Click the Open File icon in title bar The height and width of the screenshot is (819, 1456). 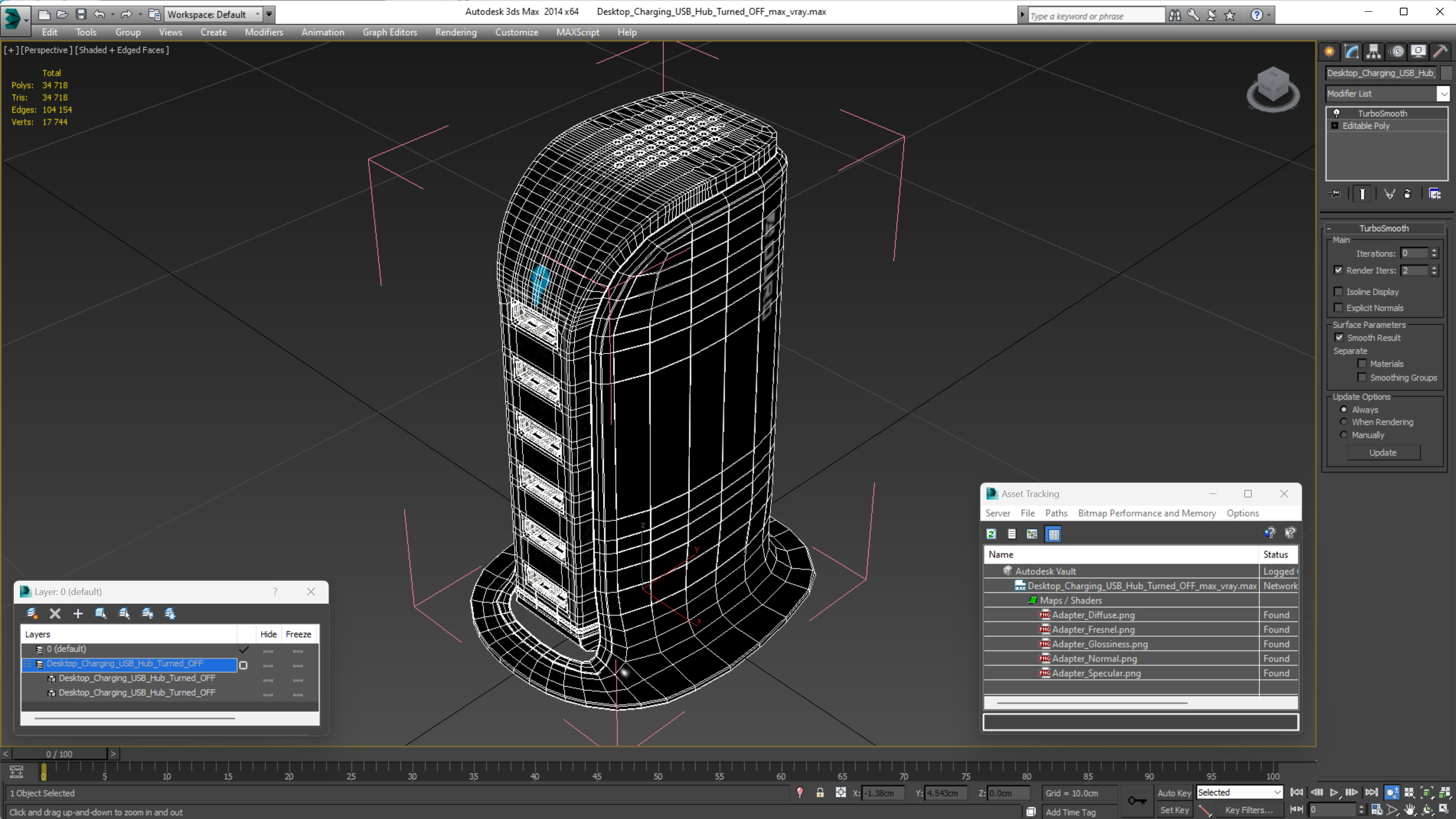63,14
